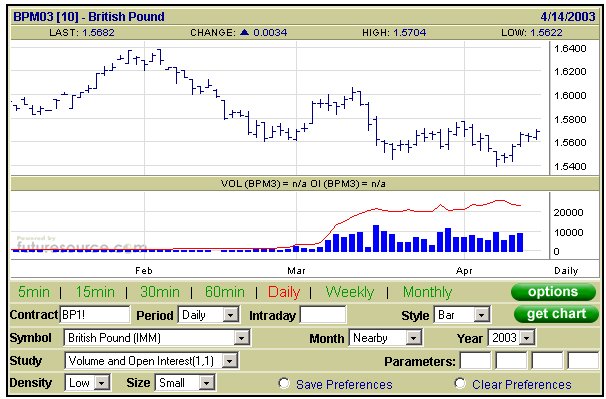Click the 1.6400 price axis label
This screenshot has width=606, height=399.
pos(570,49)
